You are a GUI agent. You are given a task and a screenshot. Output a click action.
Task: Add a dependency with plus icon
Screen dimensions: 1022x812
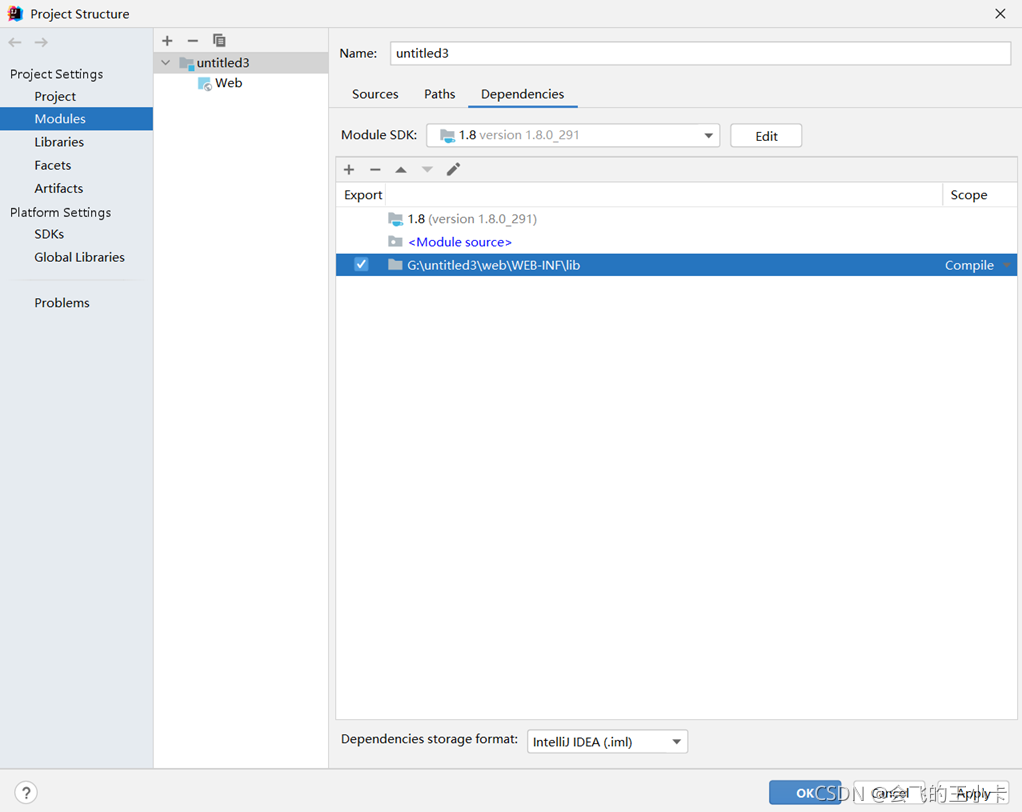point(349,169)
